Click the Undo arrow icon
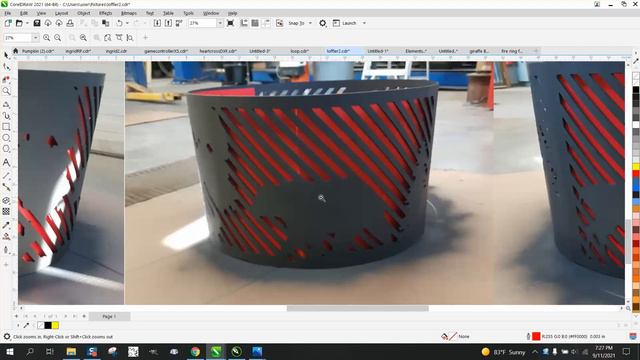Viewport: 640px width, 360px height. [x=119, y=23]
